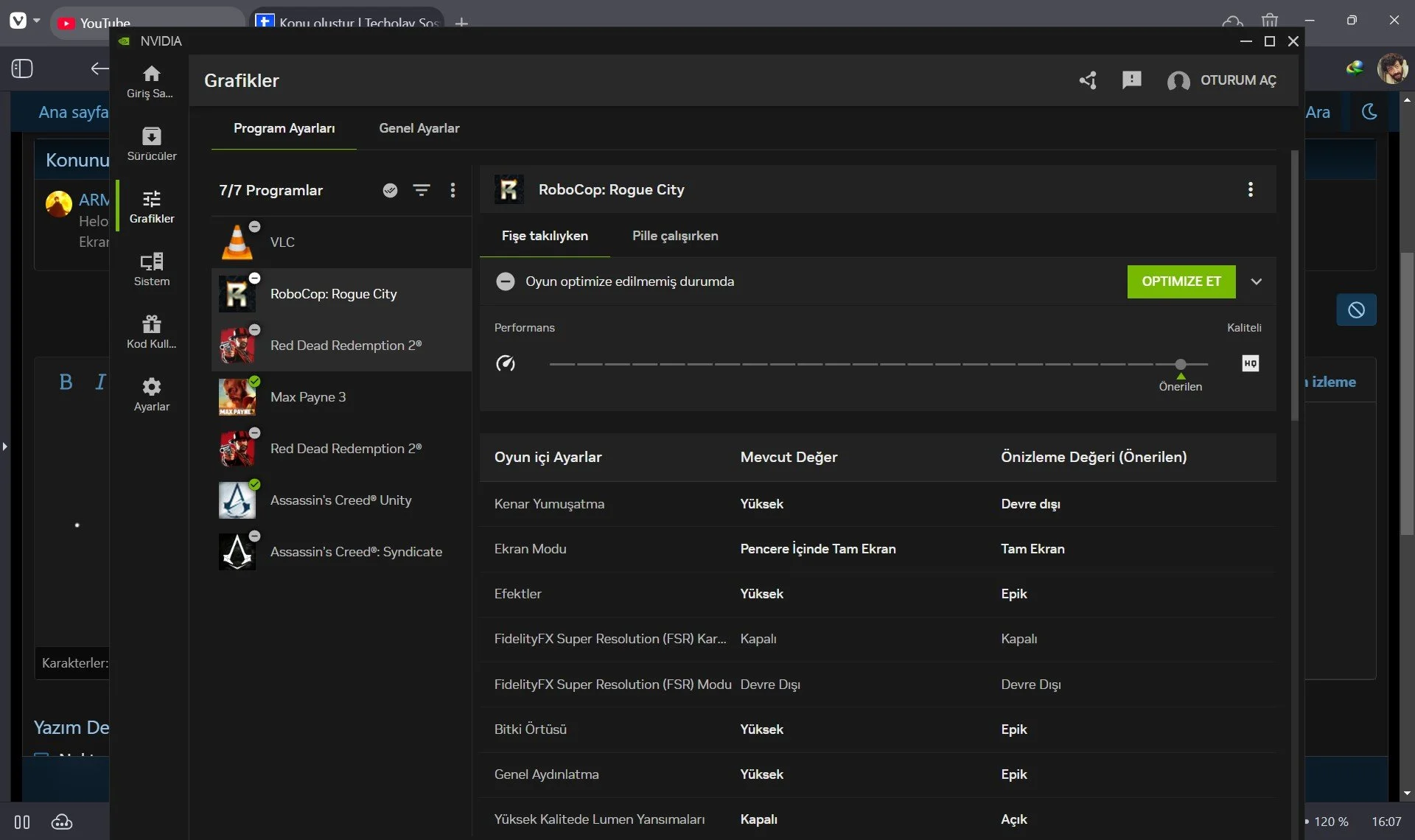
Task: Click Genel Aydınlatma setting label
Action: pyautogui.click(x=546, y=774)
